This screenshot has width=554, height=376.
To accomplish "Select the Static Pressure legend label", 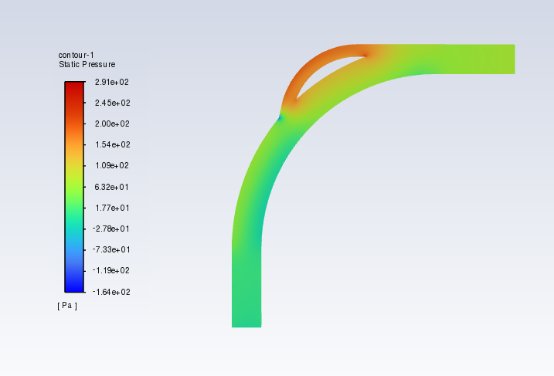I will tap(87, 64).
